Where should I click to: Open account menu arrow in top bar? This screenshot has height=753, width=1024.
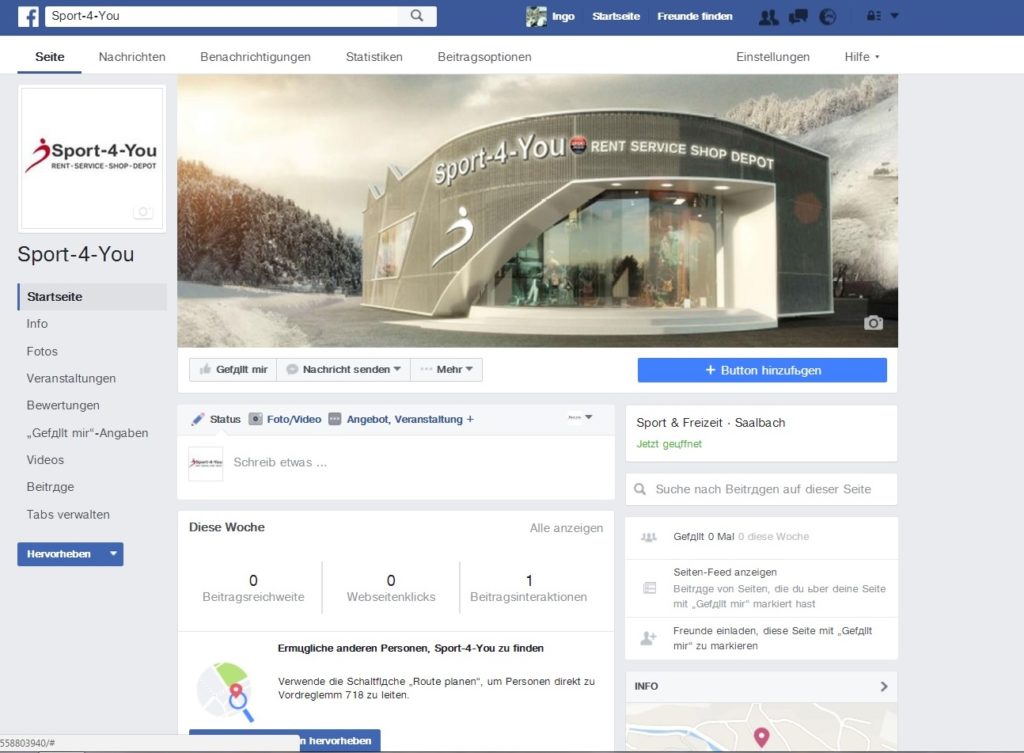(895, 16)
